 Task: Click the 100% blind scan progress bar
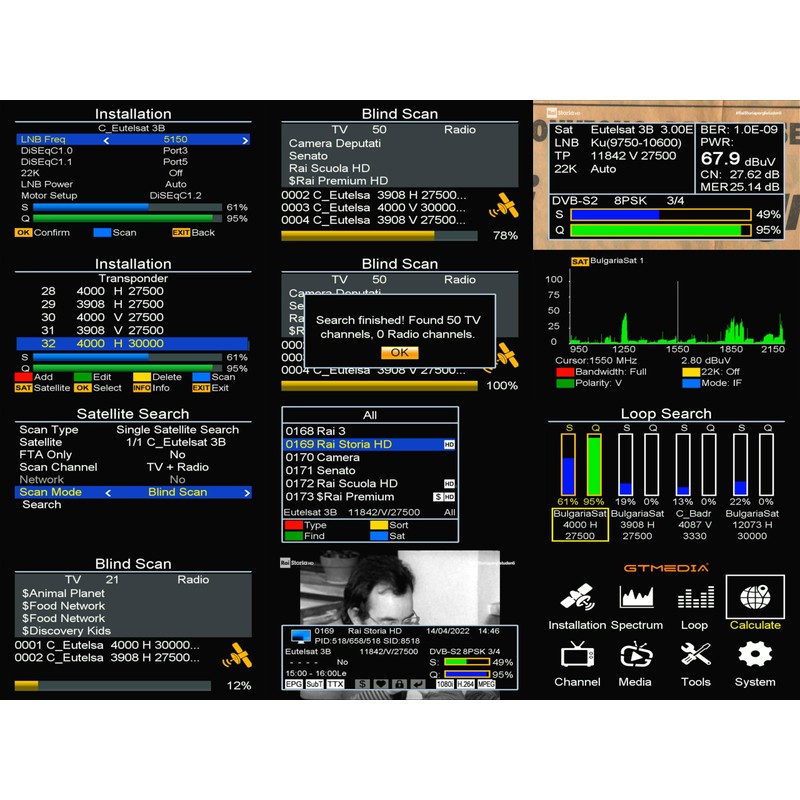click(x=379, y=386)
